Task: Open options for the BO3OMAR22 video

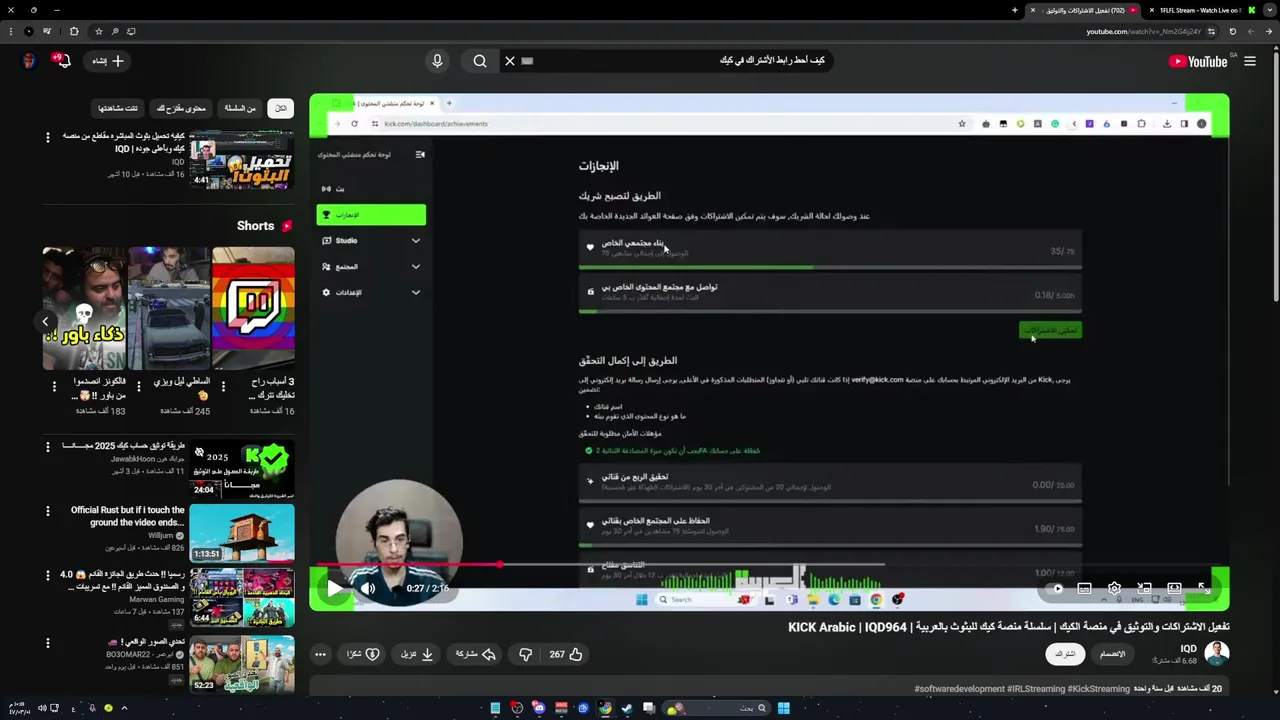Action: (x=48, y=643)
